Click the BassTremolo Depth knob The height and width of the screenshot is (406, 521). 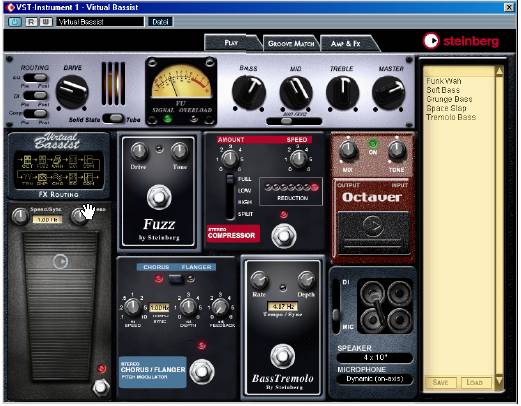click(306, 279)
